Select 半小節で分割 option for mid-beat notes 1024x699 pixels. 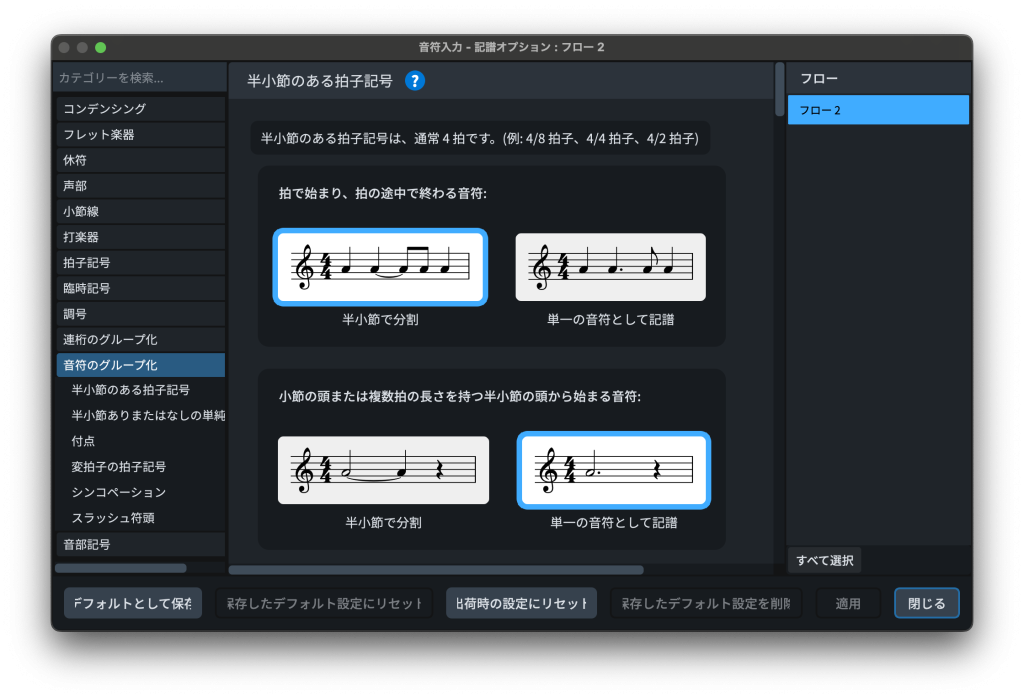[380, 267]
